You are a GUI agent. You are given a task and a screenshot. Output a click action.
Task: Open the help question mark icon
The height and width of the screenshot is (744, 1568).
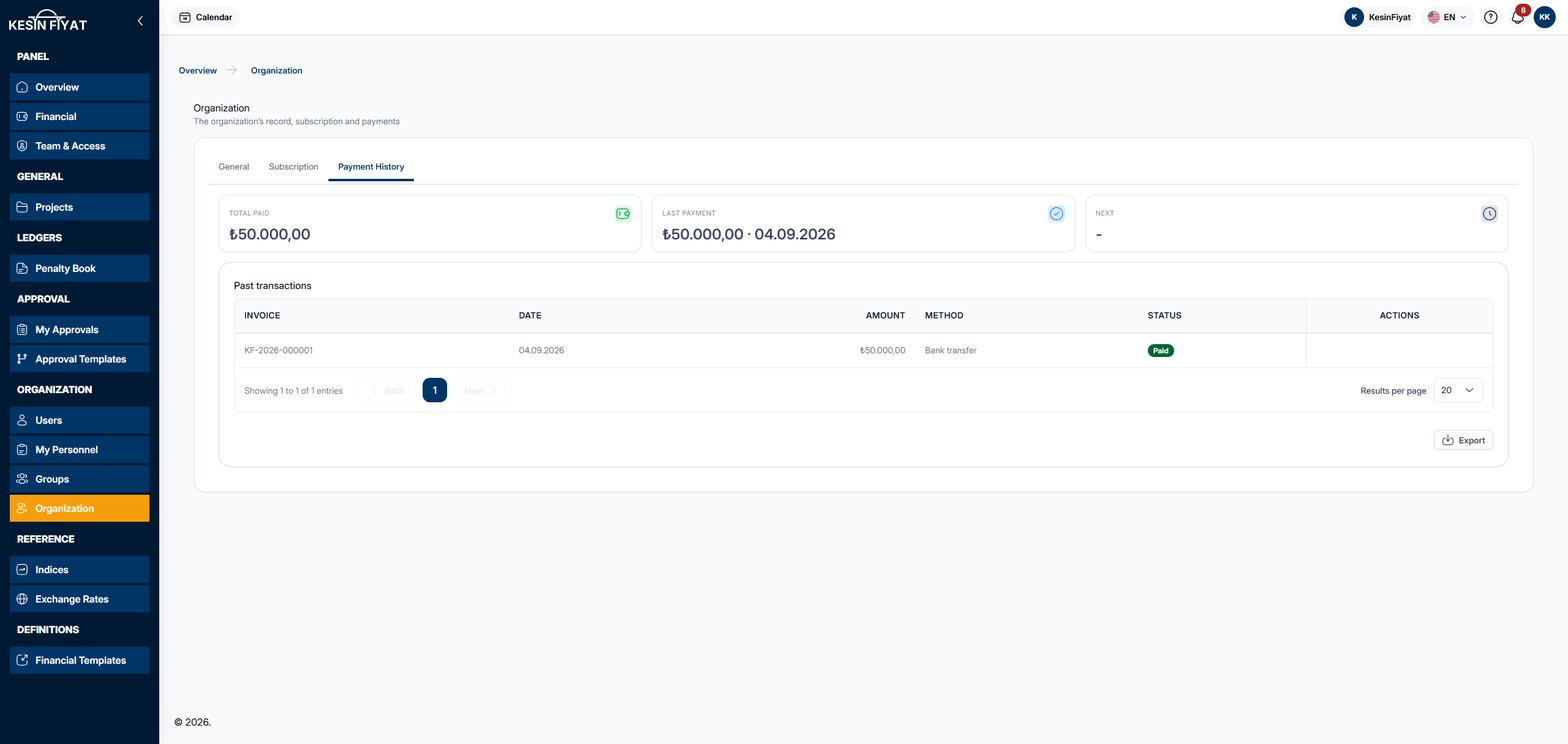(x=1490, y=17)
